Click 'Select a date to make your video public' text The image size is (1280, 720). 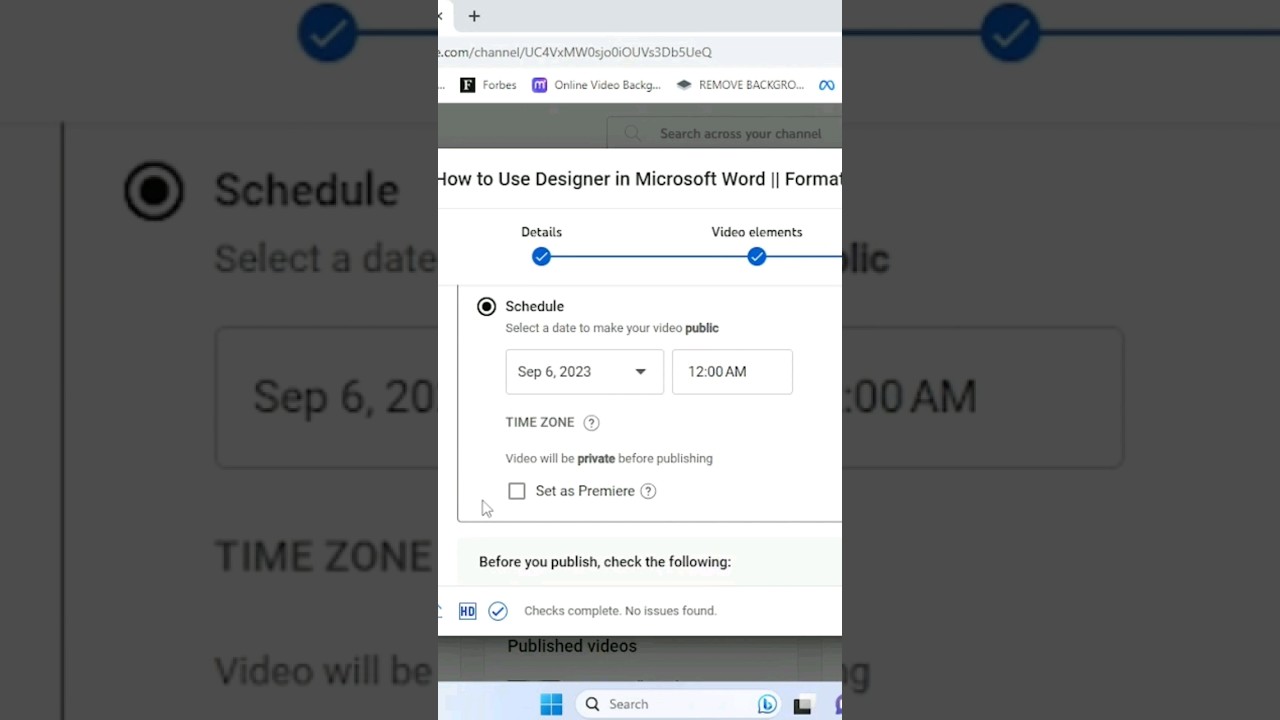pos(612,328)
